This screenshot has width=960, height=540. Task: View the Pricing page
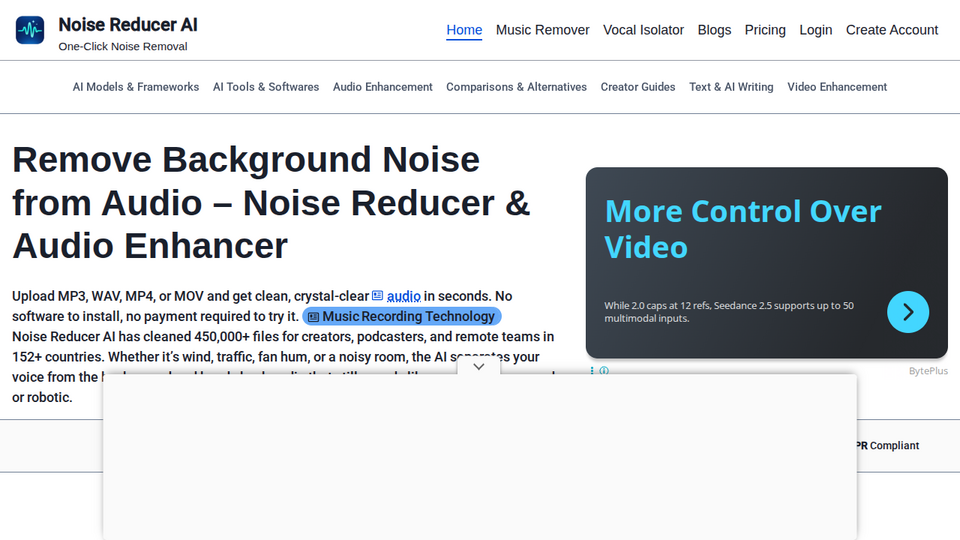(765, 30)
